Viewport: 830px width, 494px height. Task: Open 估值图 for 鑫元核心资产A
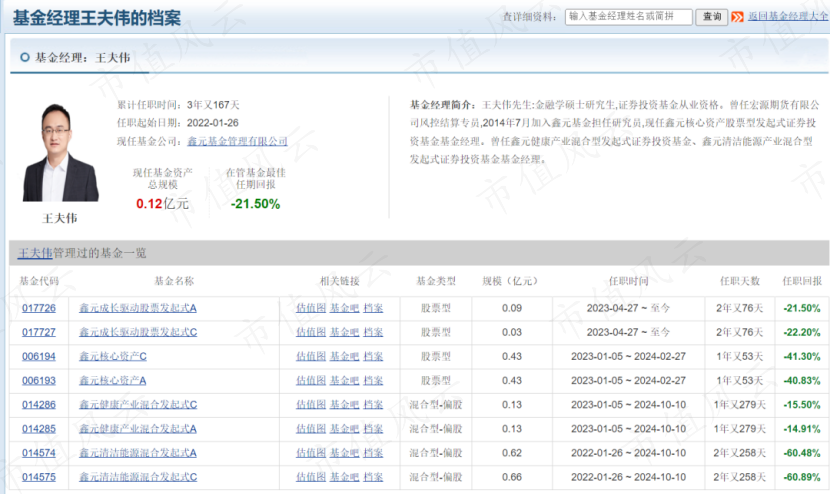311,381
